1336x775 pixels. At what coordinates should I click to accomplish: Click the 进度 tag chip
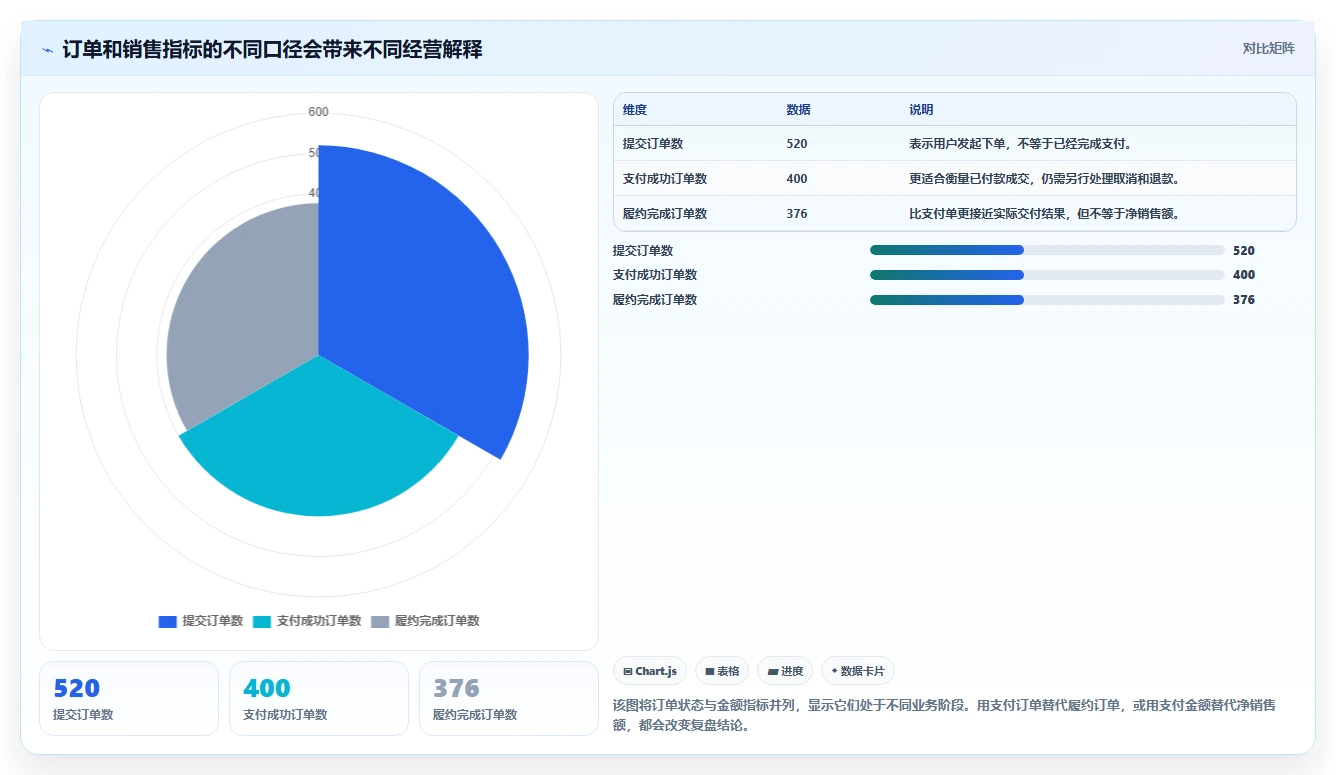785,671
